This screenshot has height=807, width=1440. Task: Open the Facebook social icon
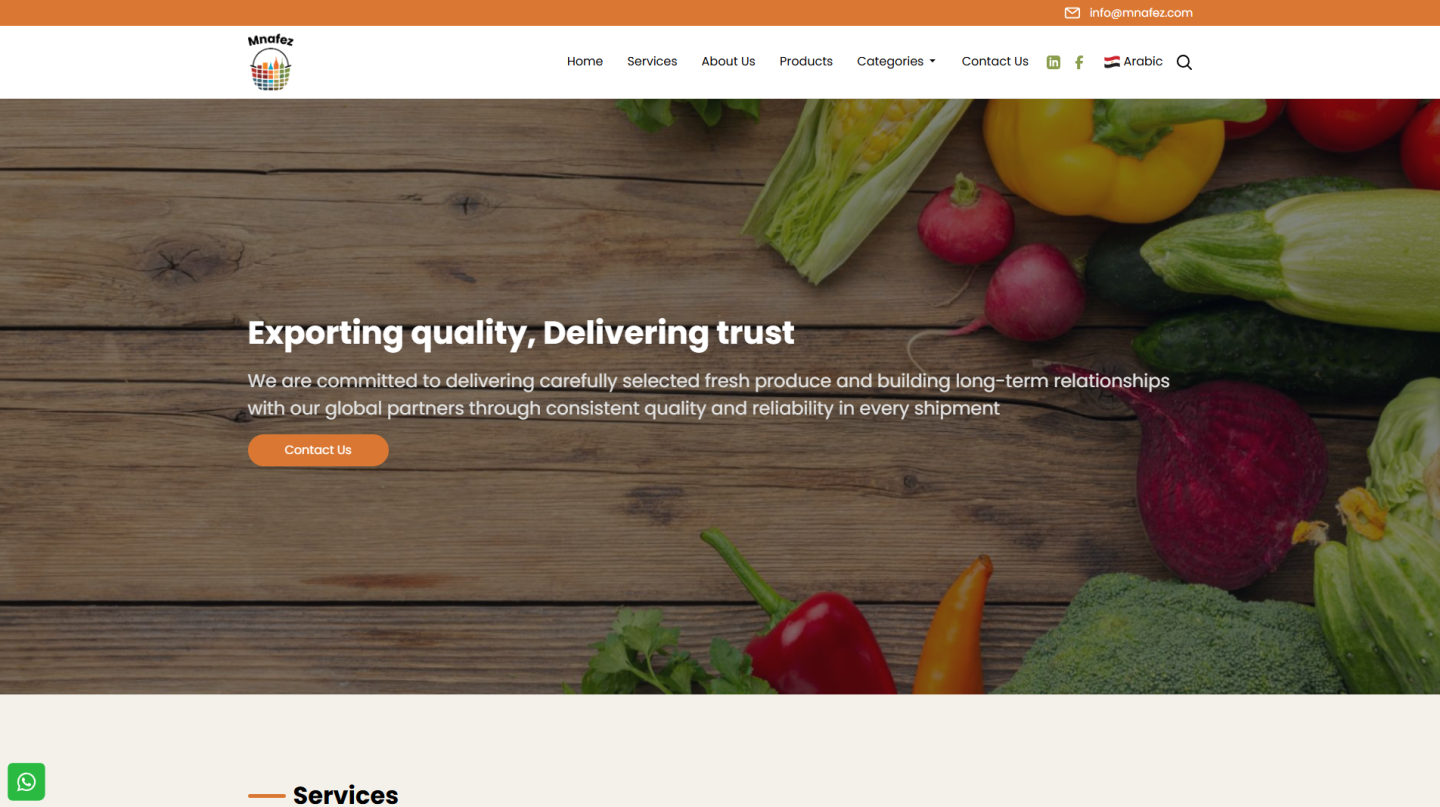1079,62
